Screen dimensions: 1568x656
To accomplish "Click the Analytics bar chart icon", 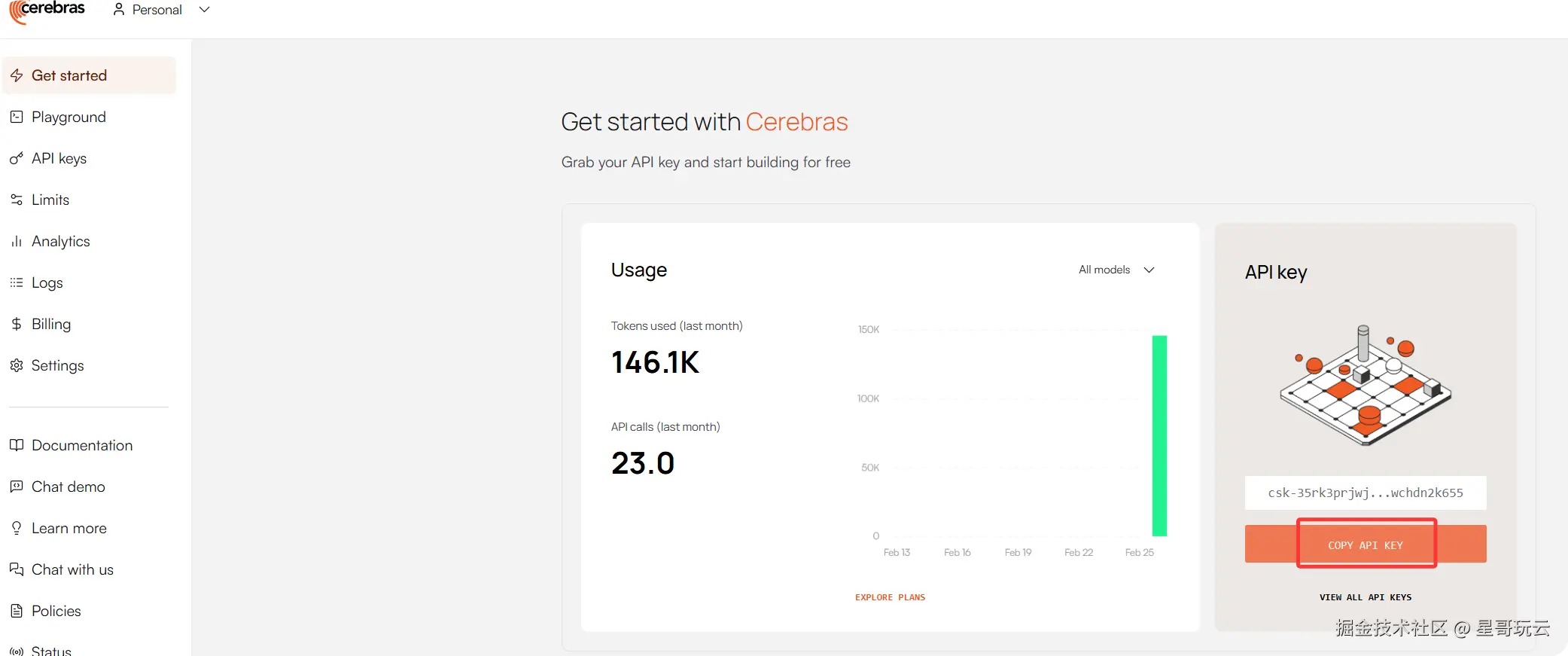I will [17, 241].
